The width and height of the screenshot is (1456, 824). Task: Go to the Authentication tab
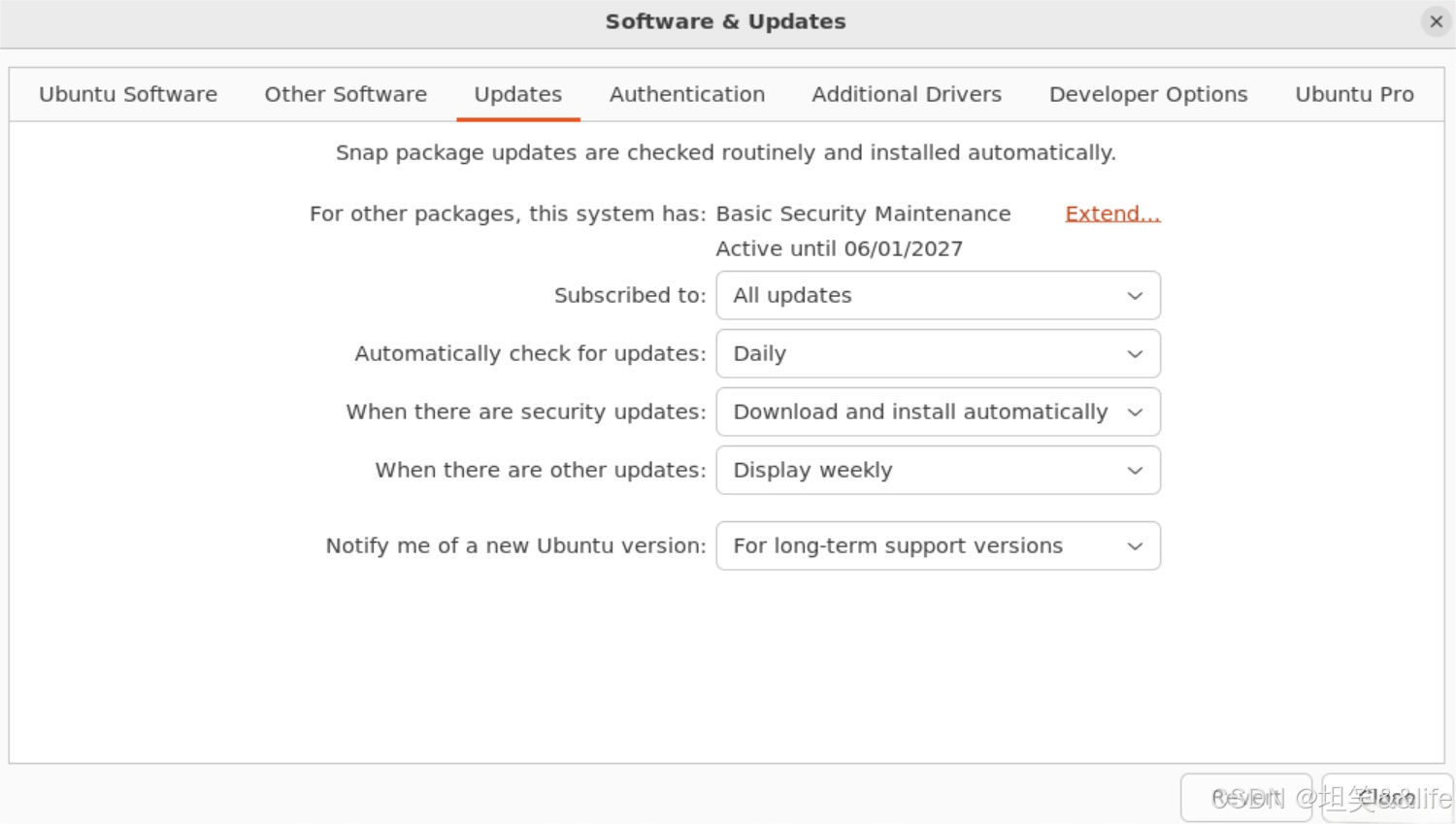[x=687, y=94]
